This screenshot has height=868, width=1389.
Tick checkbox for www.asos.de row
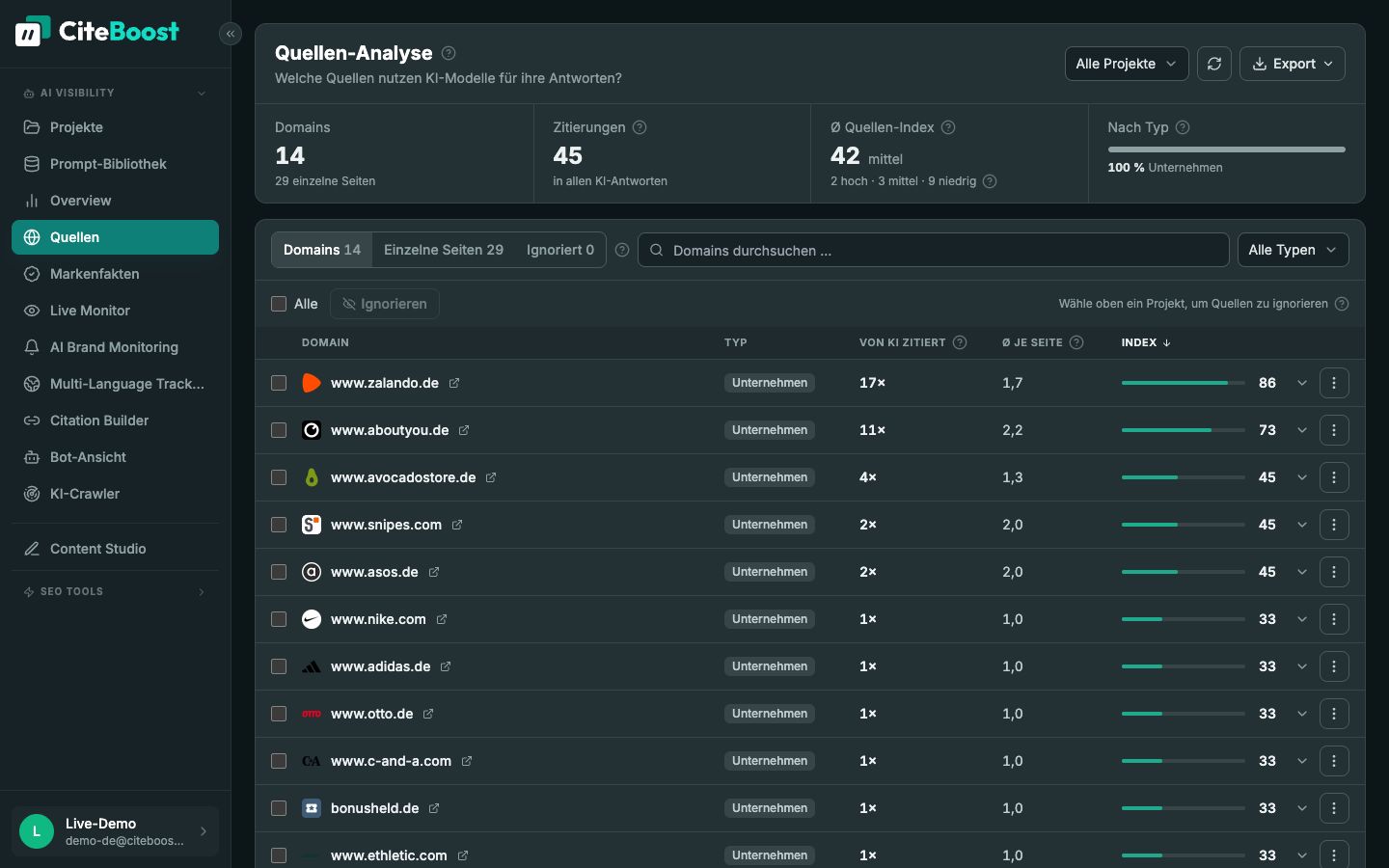(279, 572)
